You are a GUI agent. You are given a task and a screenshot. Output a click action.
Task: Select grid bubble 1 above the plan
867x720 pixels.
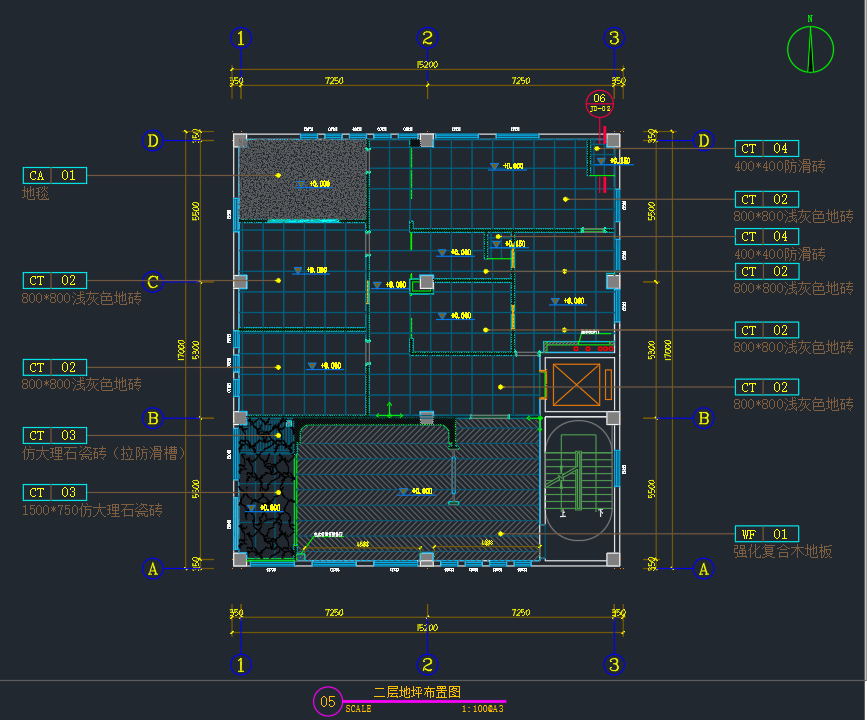[x=241, y=38]
